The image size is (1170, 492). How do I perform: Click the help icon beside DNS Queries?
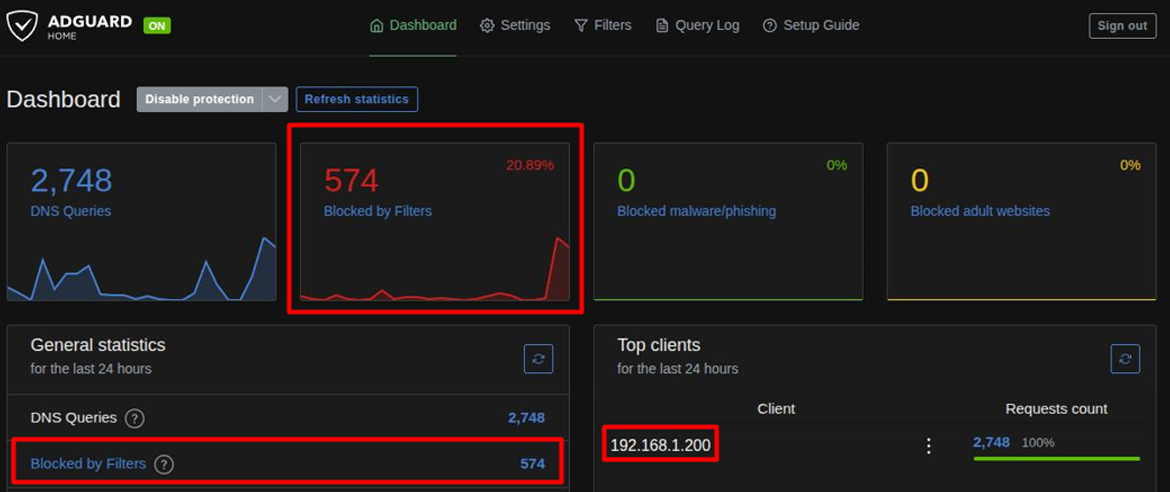tap(134, 418)
